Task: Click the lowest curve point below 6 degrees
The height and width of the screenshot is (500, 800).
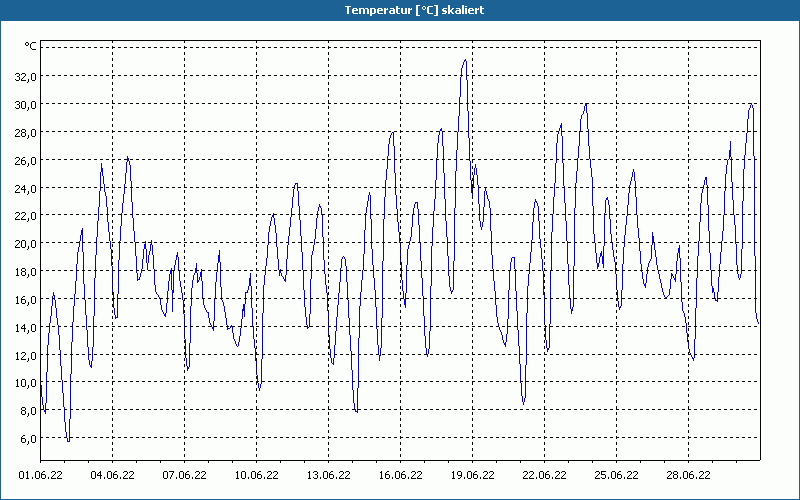Action: point(68,441)
